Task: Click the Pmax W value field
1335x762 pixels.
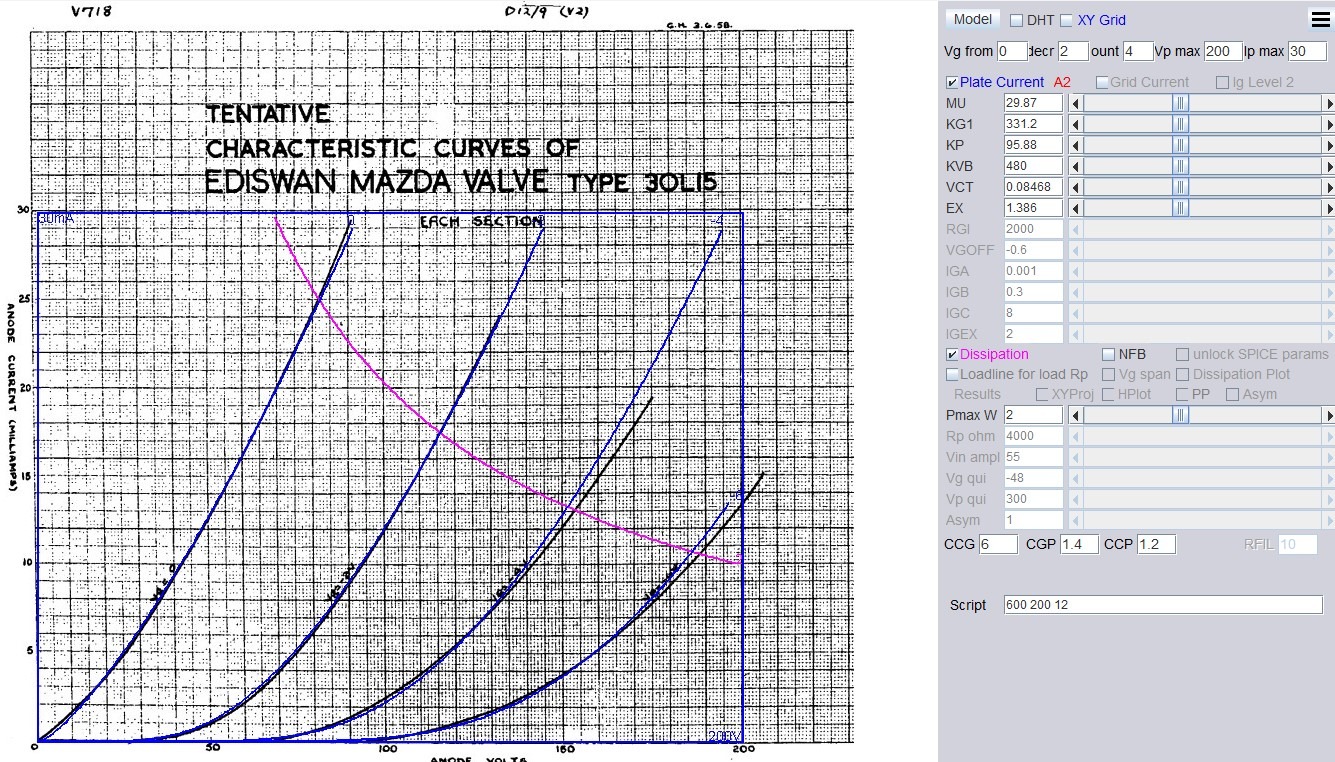Action: point(1033,415)
